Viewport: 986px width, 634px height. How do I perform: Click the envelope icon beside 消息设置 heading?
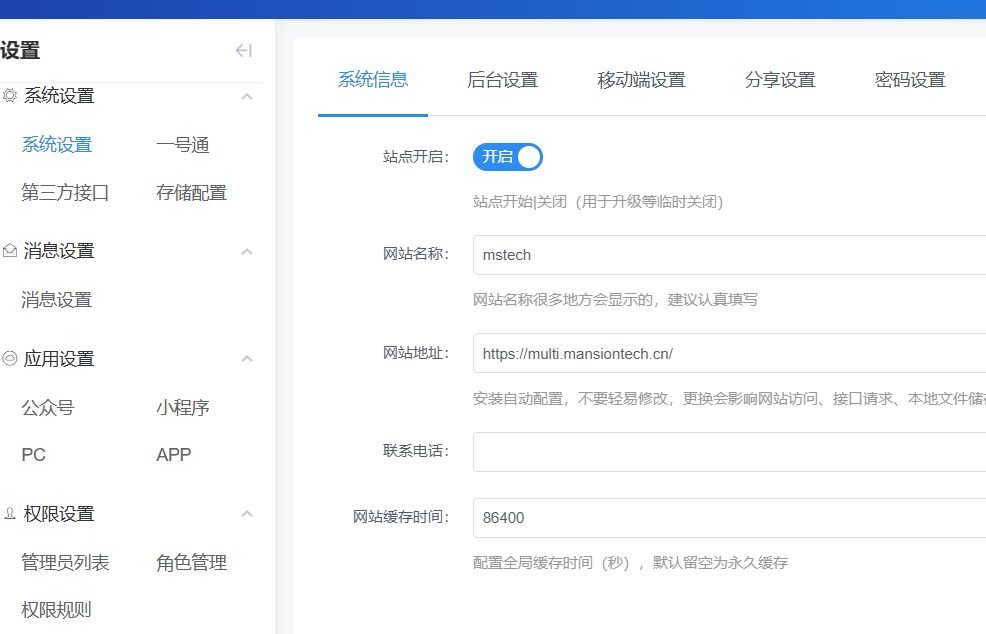[9, 251]
